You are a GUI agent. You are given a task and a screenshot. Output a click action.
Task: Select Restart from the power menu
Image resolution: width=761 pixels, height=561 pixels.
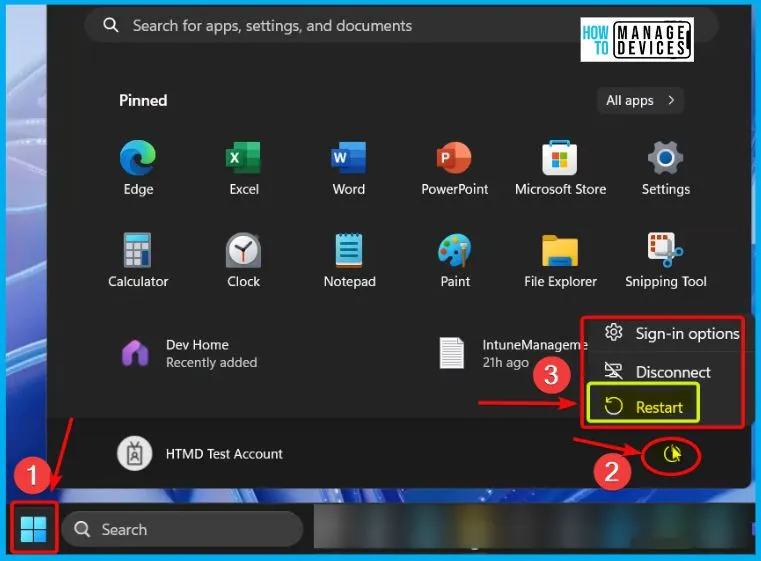coord(644,406)
